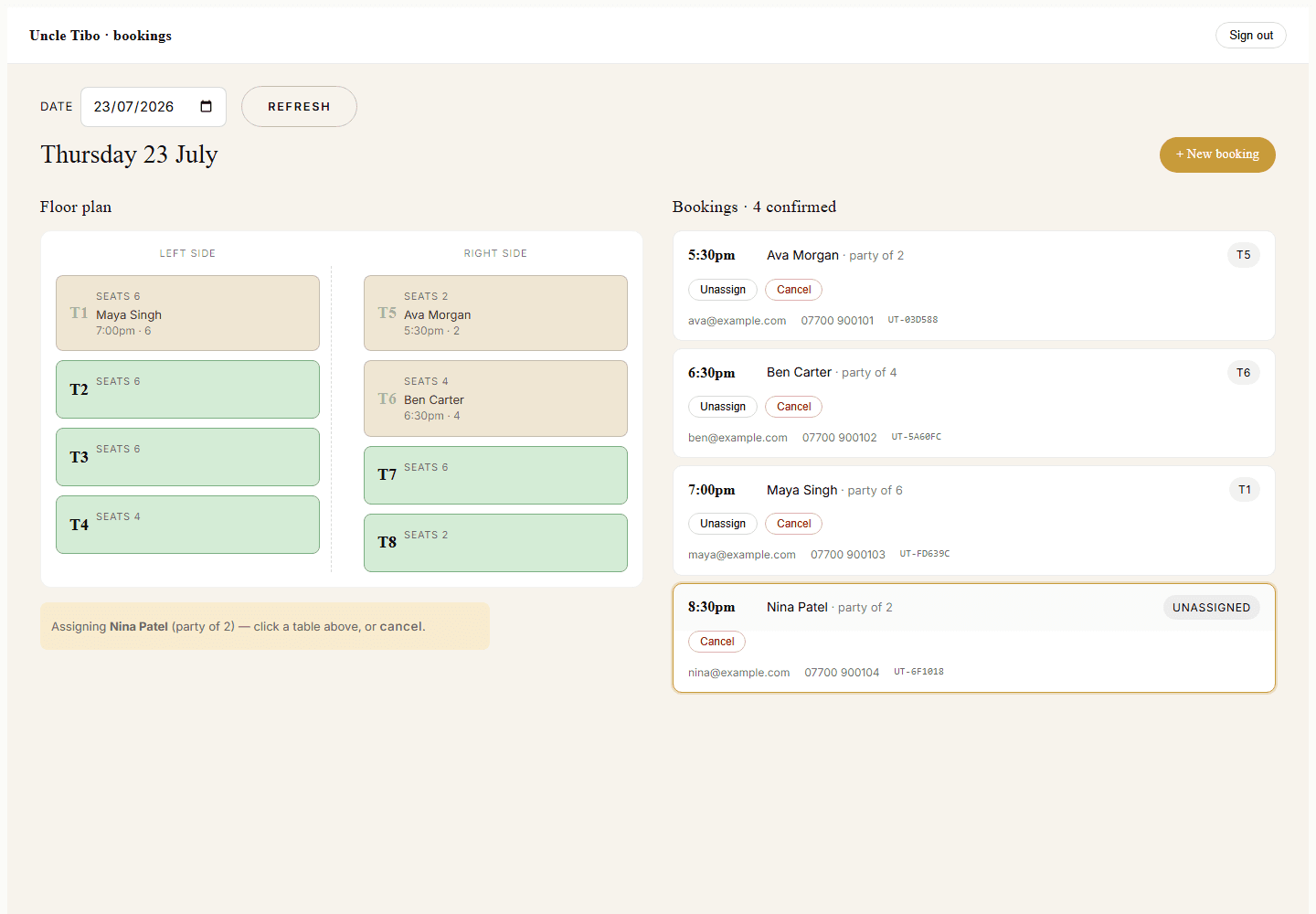Unassign Ava Morgan's 5:30pm booking

pyautogui.click(x=723, y=290)
